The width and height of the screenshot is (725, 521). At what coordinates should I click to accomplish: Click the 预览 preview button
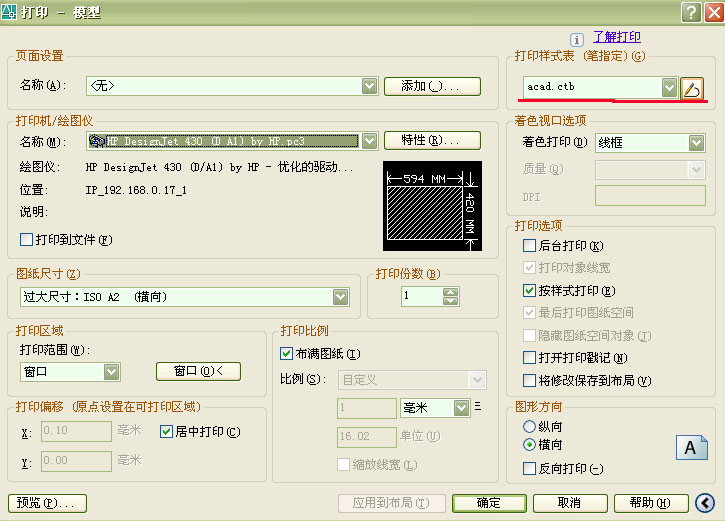tap(47, 503)
